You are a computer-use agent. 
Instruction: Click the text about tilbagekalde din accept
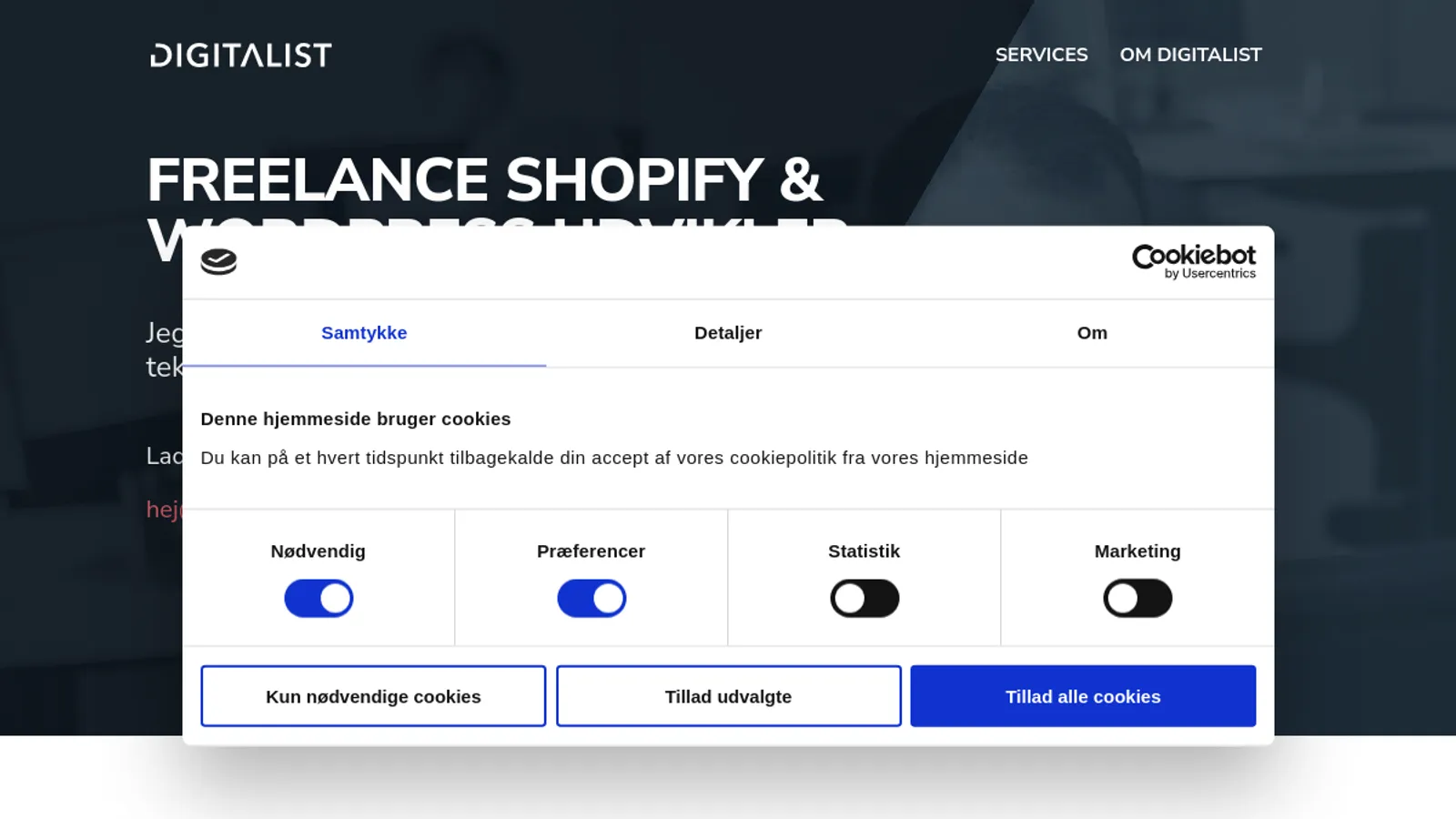[614, 458]
